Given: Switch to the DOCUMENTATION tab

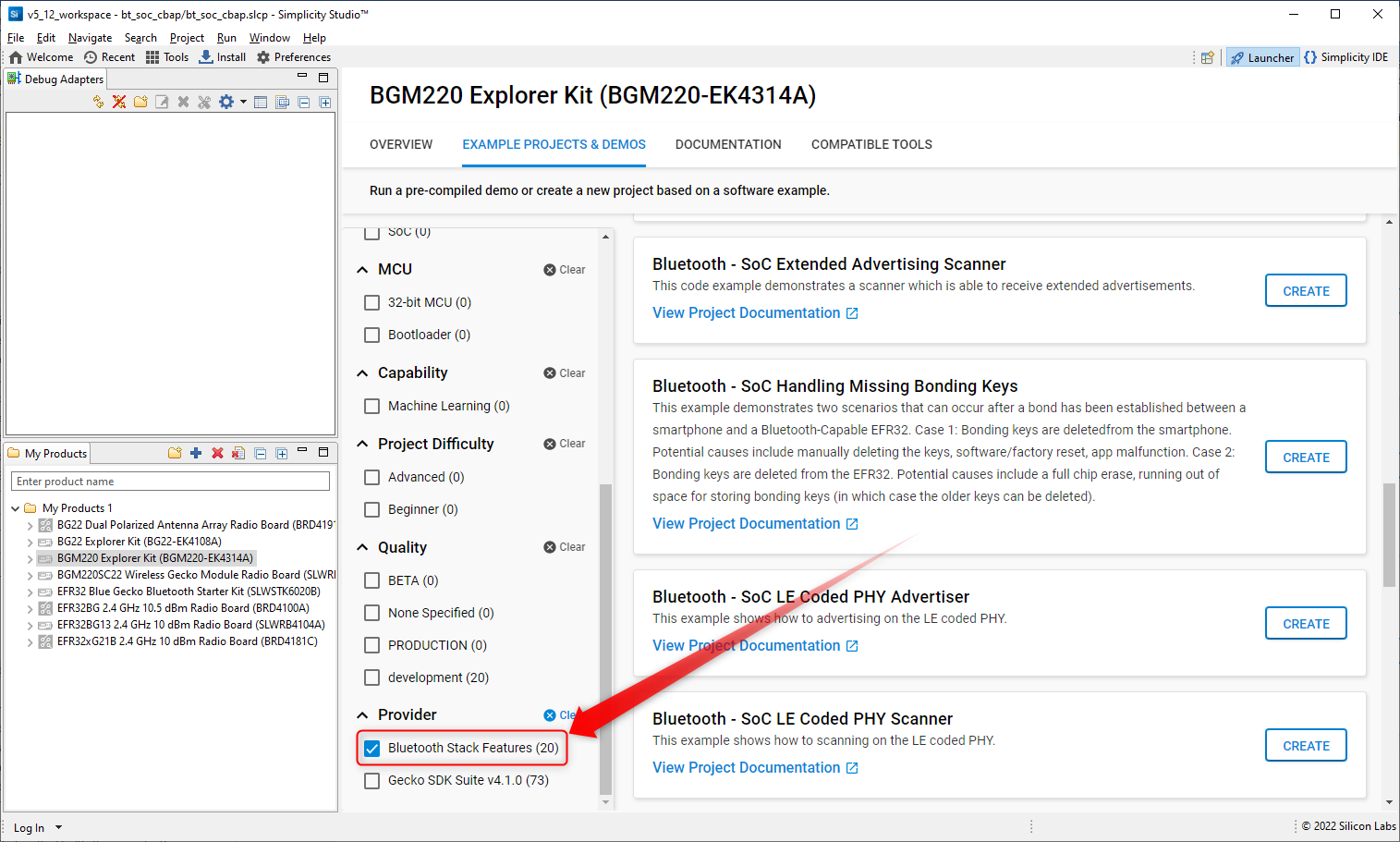Looking at the screenshot, I should pyautogui.click(x=728, y=144).
